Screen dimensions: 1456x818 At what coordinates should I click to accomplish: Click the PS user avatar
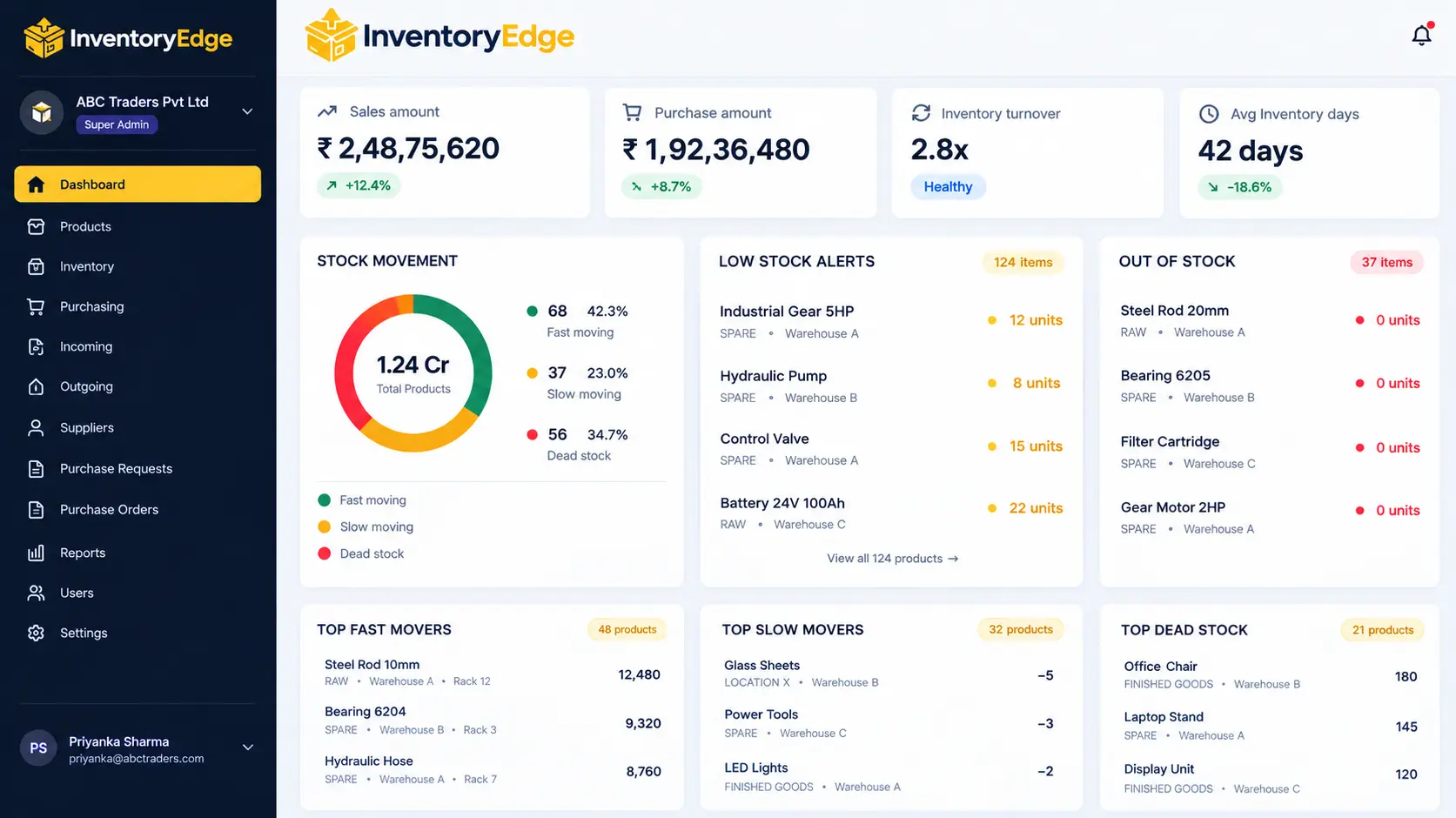tap(38, 748)
